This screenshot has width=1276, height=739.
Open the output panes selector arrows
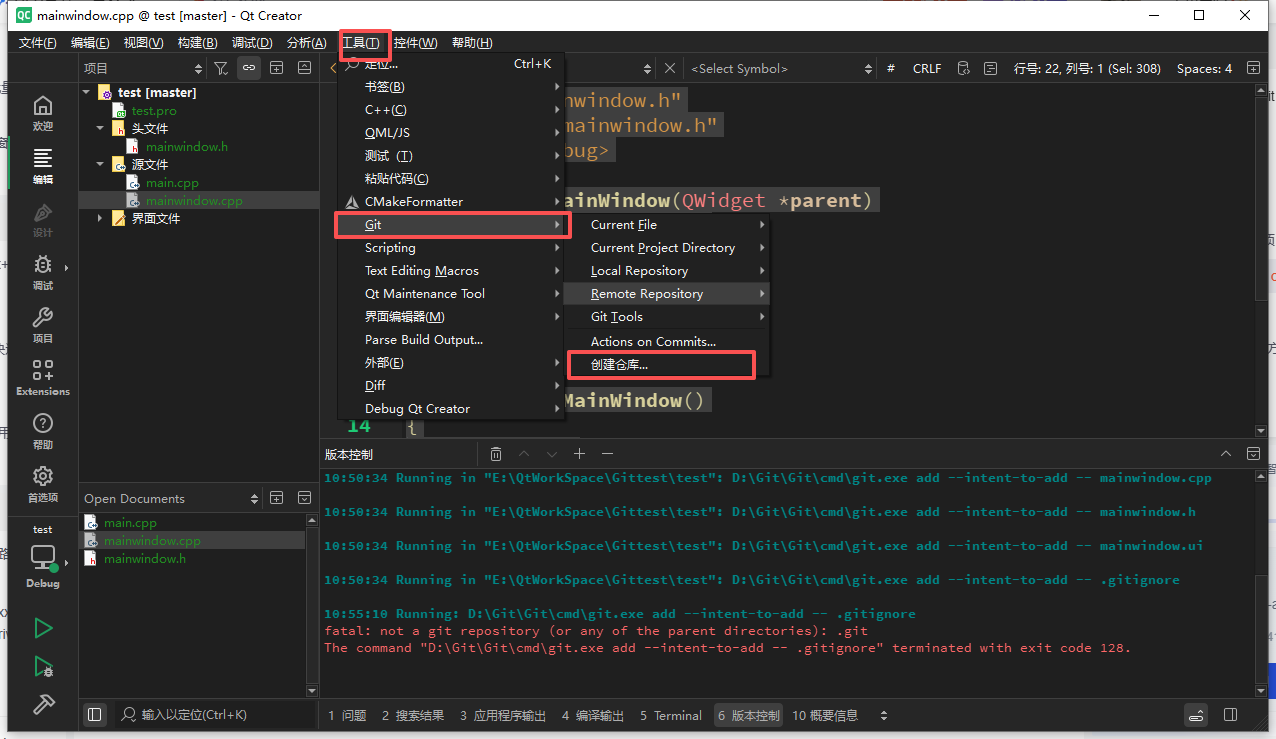coord(883,715)
